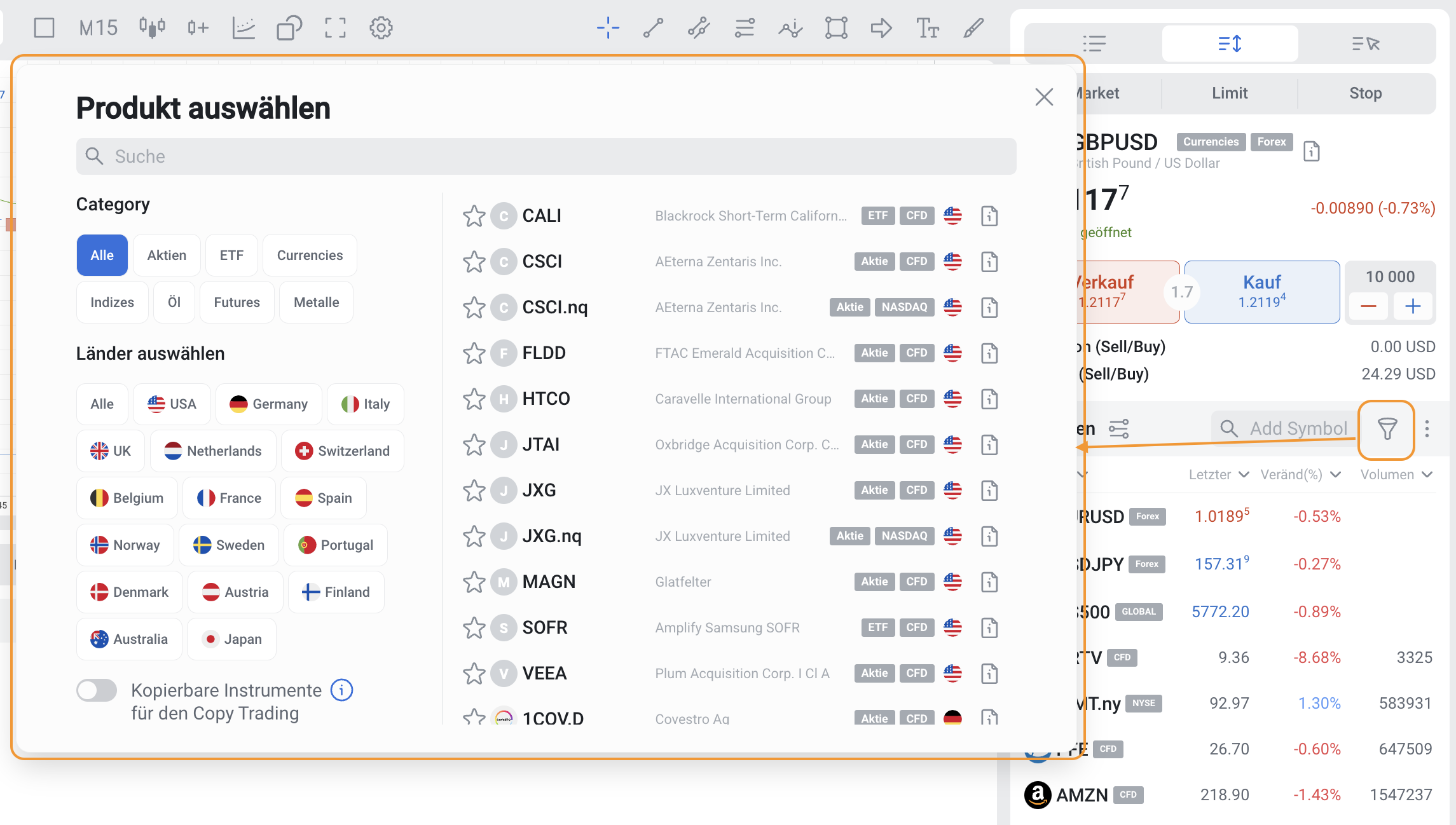Expand the Letzter column dropdown
The height and width of the screenshot is (825, 1456).
click(x=1244, y=475)
